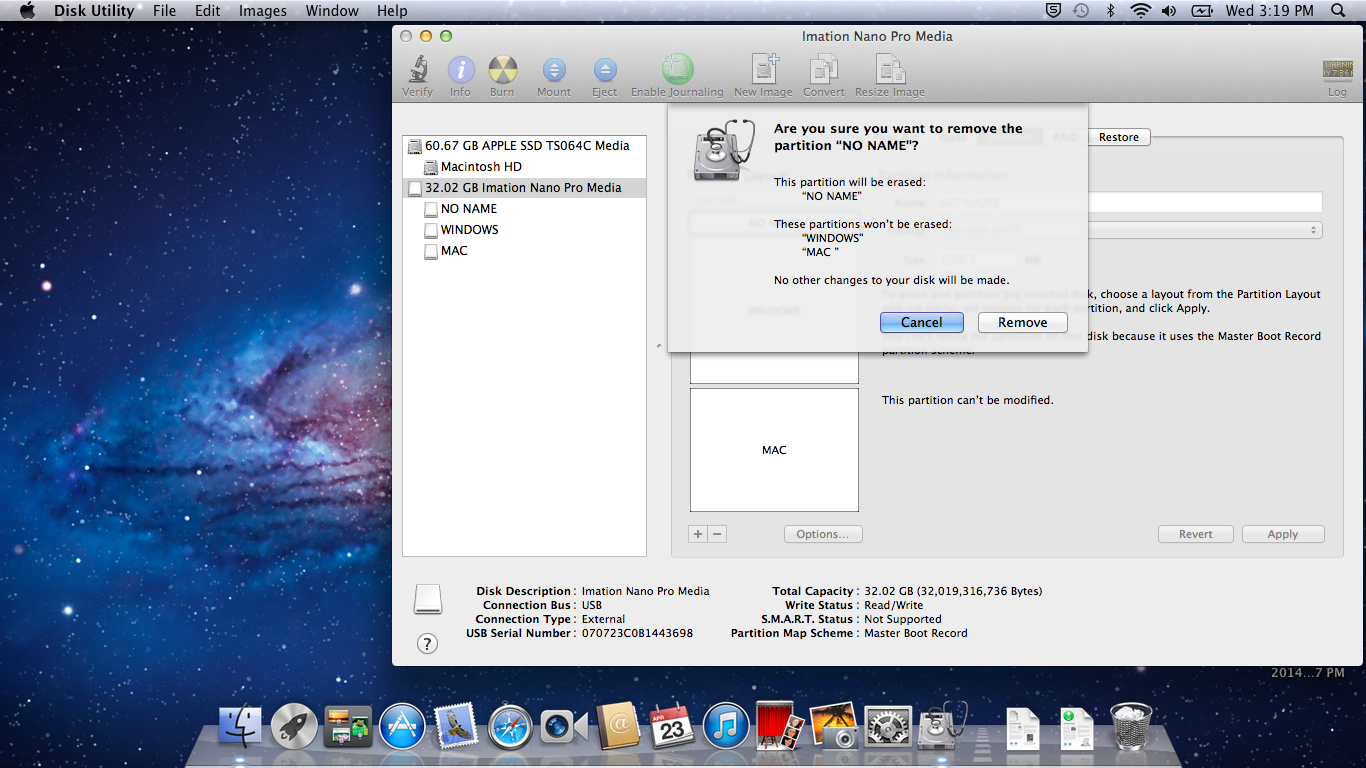Select the MAC partition block in layout

pos(774,450)
